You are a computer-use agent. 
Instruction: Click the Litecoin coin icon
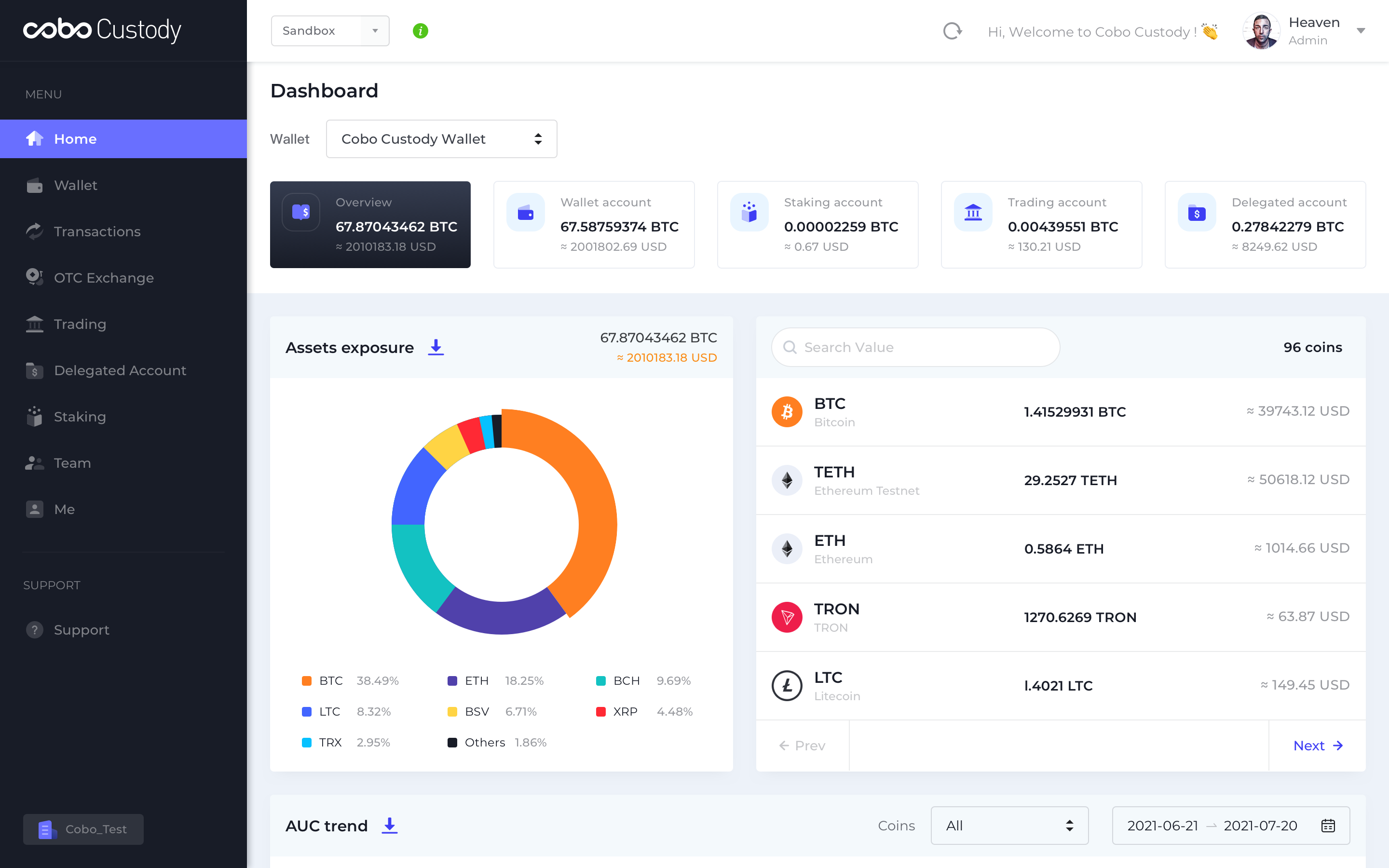point(787,685)
